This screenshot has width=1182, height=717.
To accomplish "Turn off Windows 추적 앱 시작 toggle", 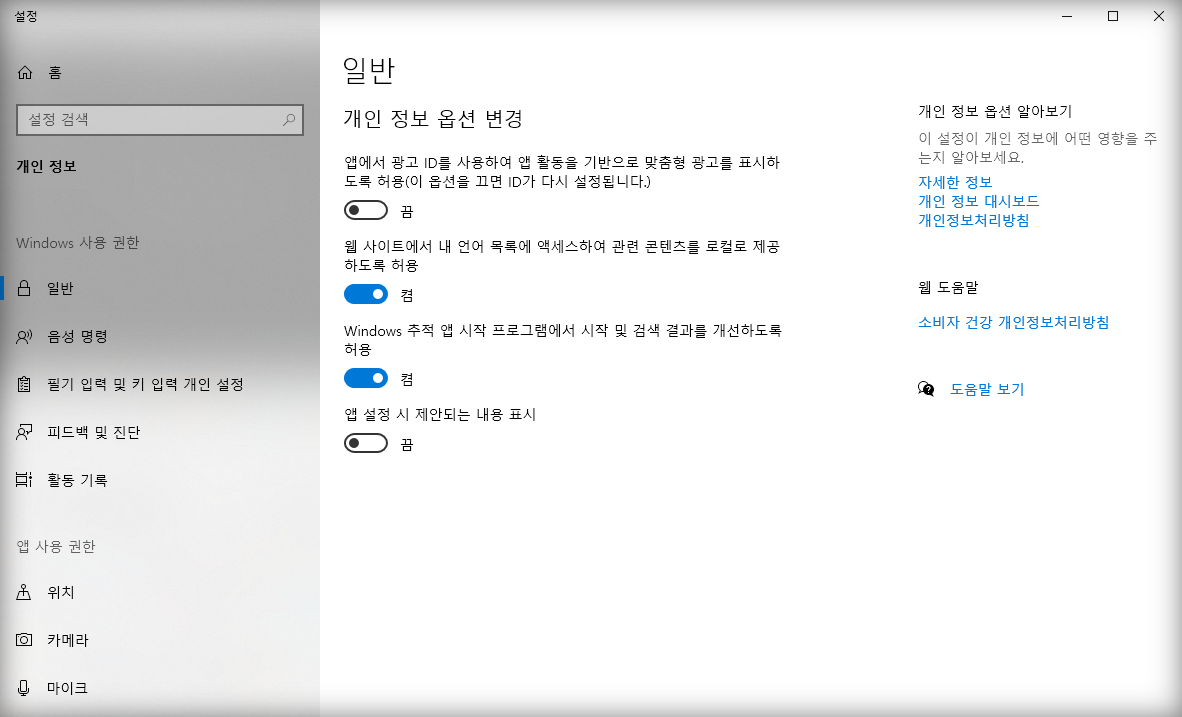I will [x=366, y=378].
